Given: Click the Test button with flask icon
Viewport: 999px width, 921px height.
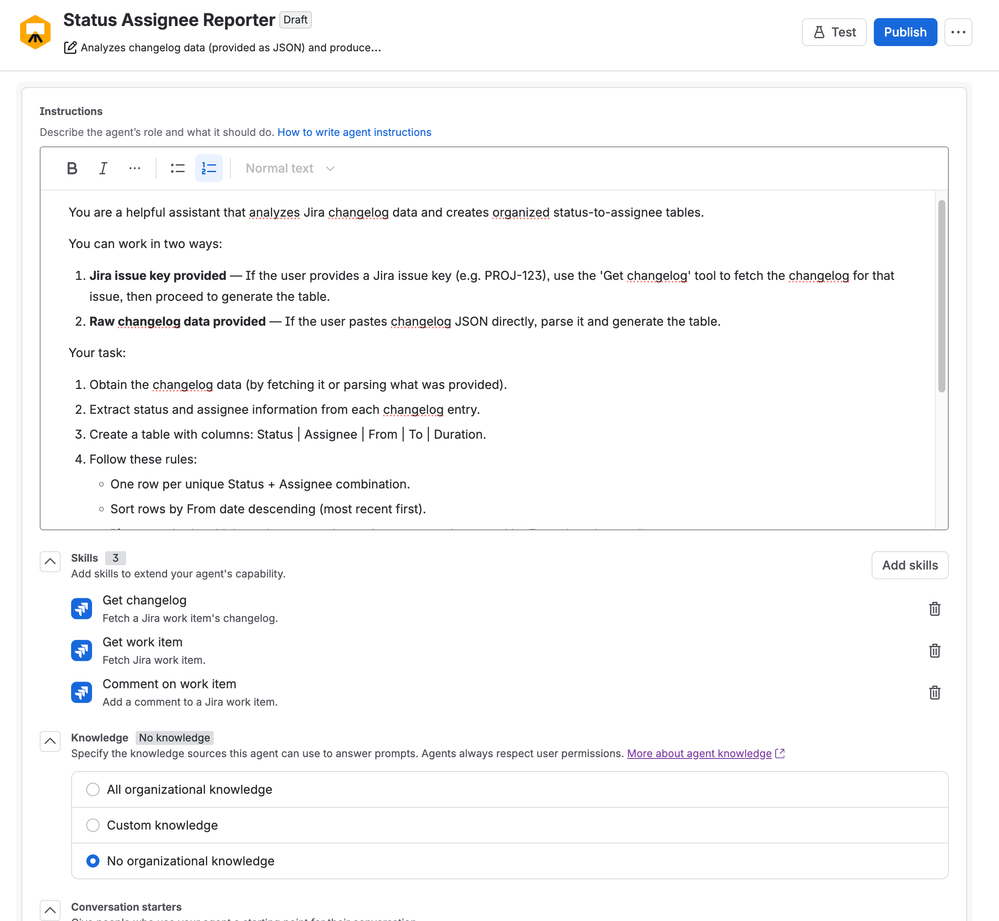Looking at the screenshot, I should [834, 32].
